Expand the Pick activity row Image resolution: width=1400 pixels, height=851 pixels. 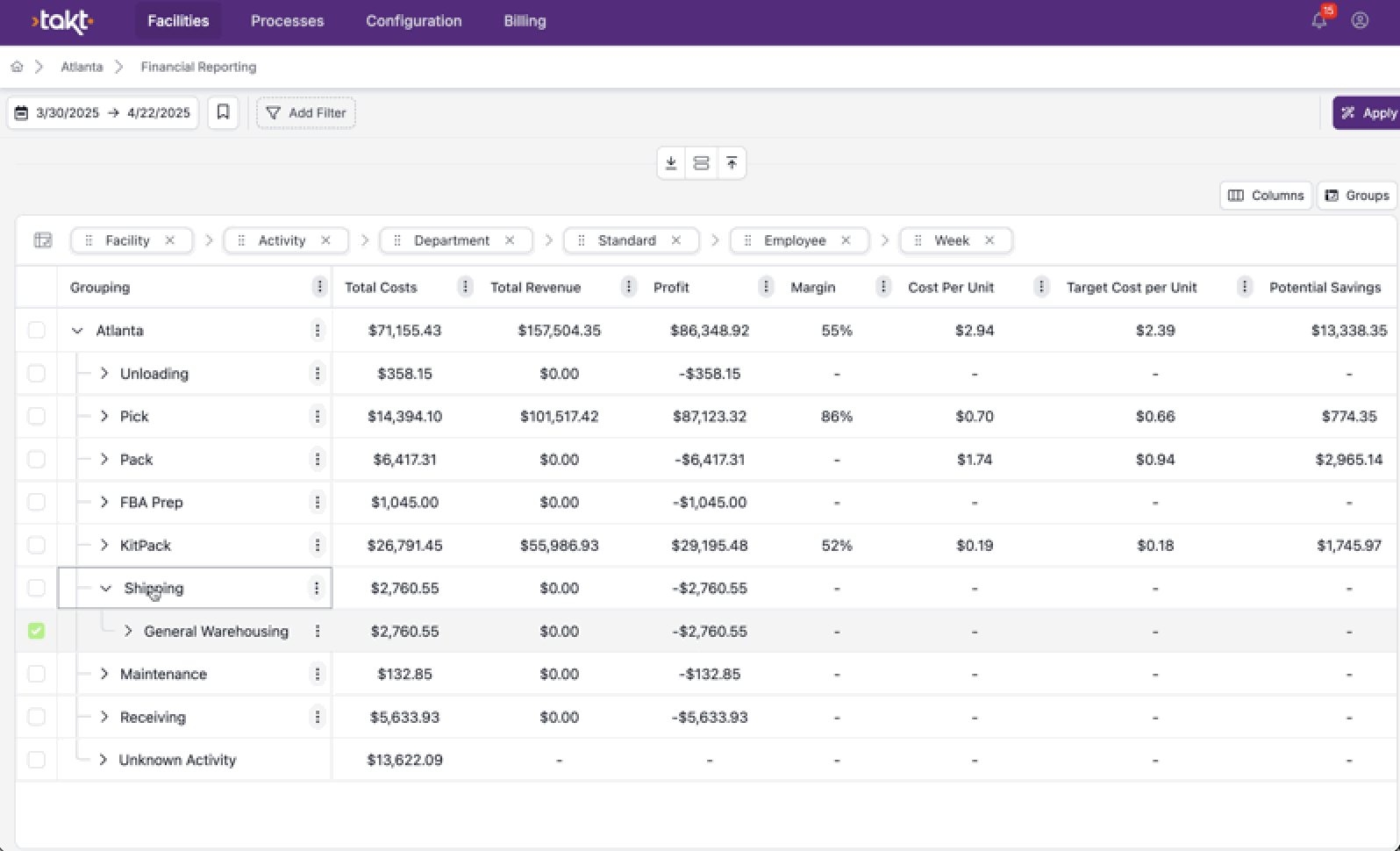pos(104,416)
